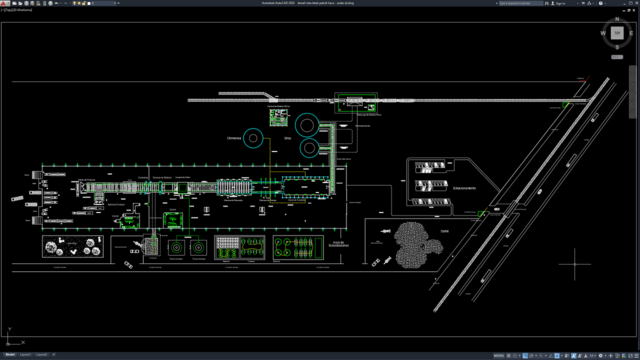Click the N compass direction on ViewCube
Screen dimensions: 640x360
[x=617, y=19]
